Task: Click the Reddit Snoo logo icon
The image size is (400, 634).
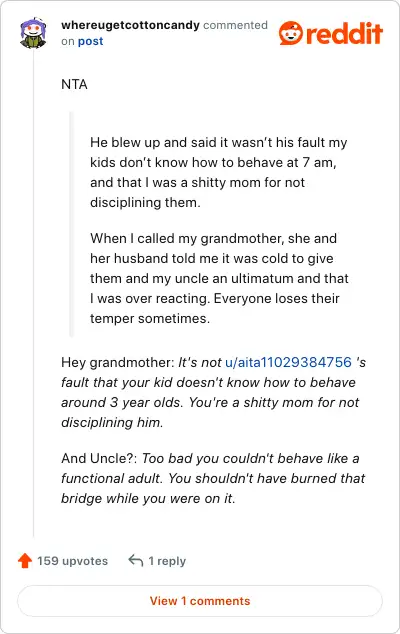Action: point(291,33)
